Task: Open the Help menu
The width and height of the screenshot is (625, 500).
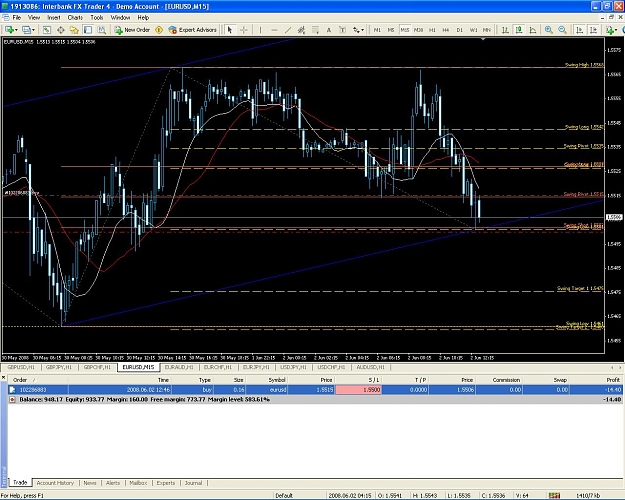Action: (x=143, y=18)
